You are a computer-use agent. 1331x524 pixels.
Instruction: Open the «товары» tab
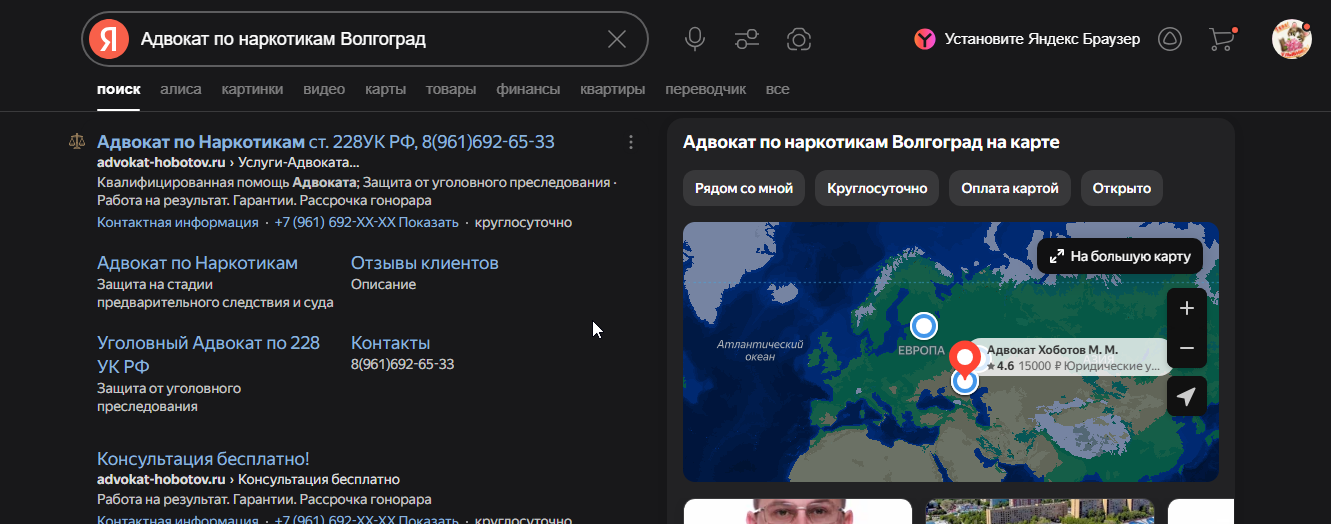451,89
